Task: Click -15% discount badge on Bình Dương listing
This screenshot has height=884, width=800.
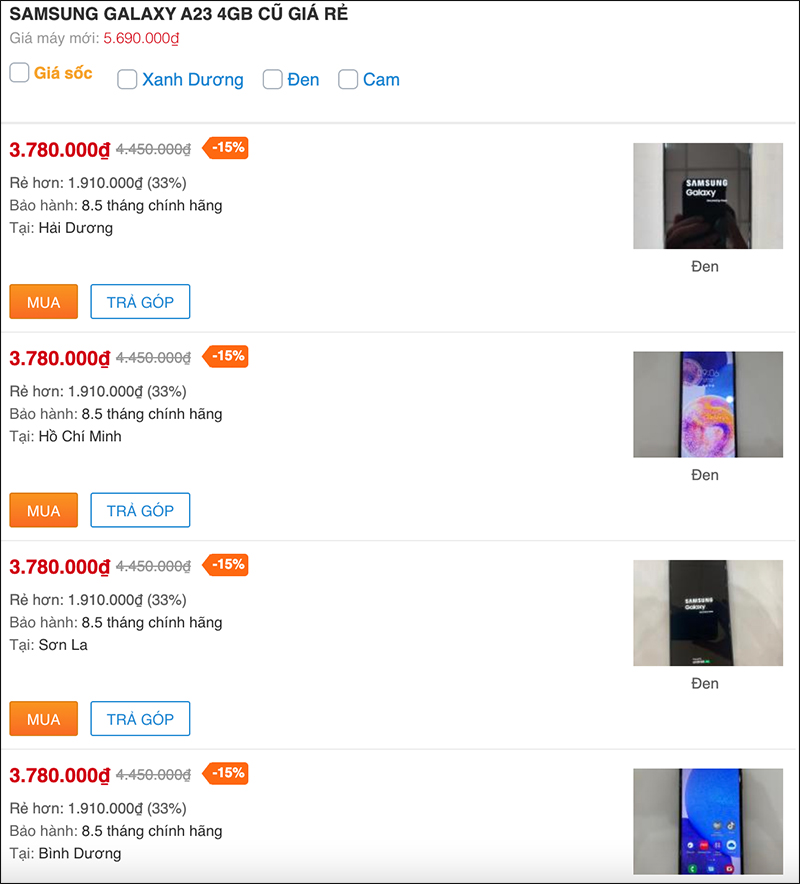Action: [226, 774]
